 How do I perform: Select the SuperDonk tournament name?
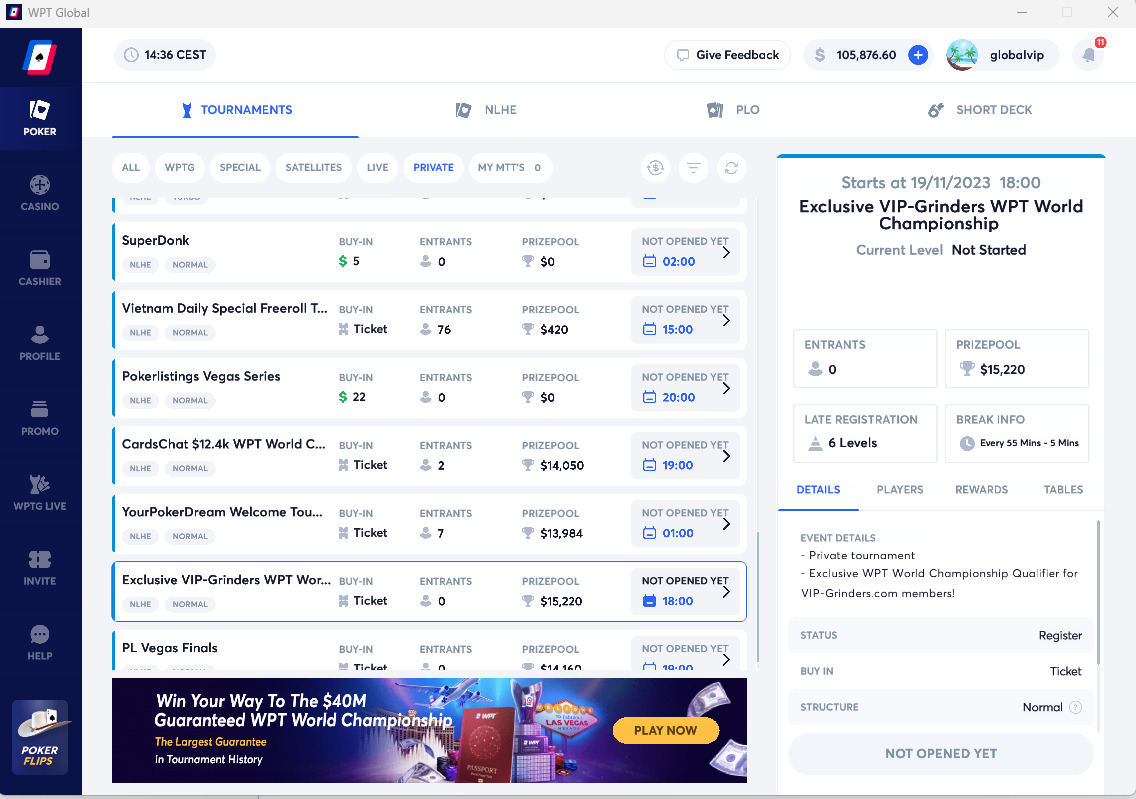coord(155,240)
